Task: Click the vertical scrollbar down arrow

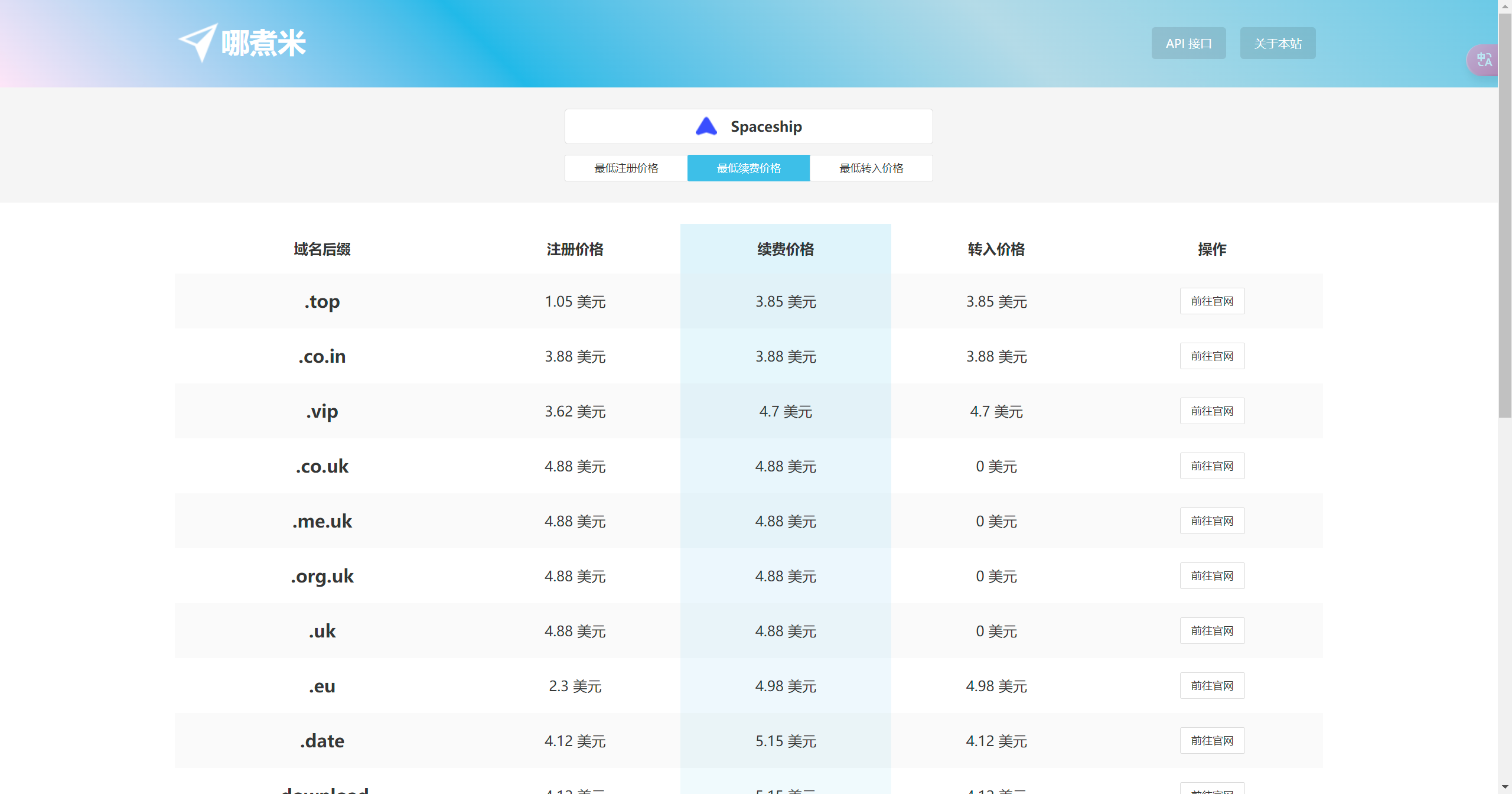Action: point(1504,787)
